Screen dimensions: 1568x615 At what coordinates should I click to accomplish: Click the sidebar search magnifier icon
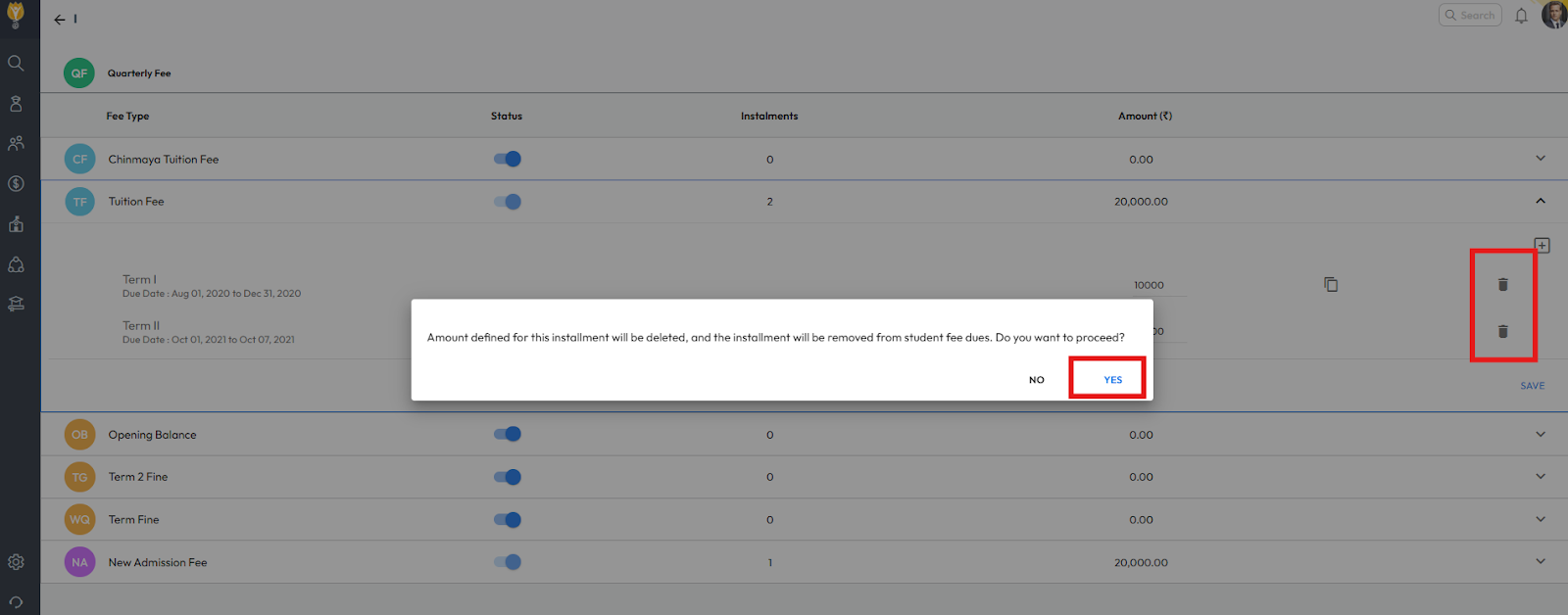16,64
